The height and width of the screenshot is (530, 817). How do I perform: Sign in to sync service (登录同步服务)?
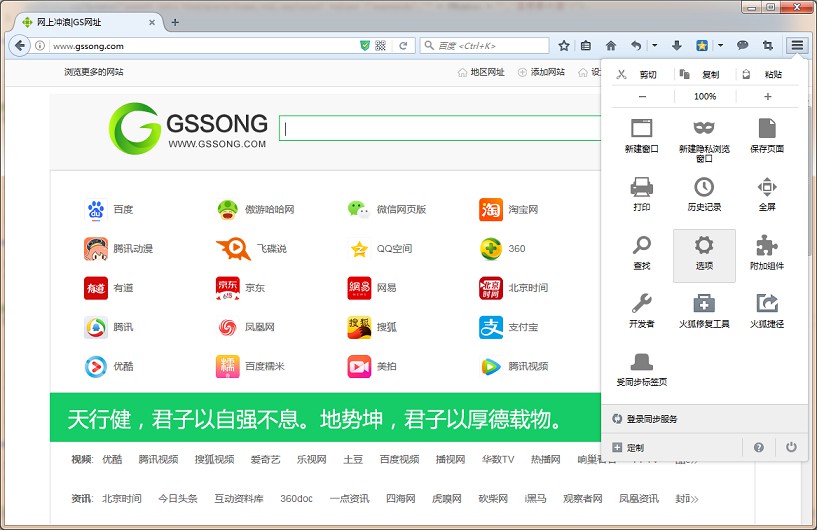704,418
